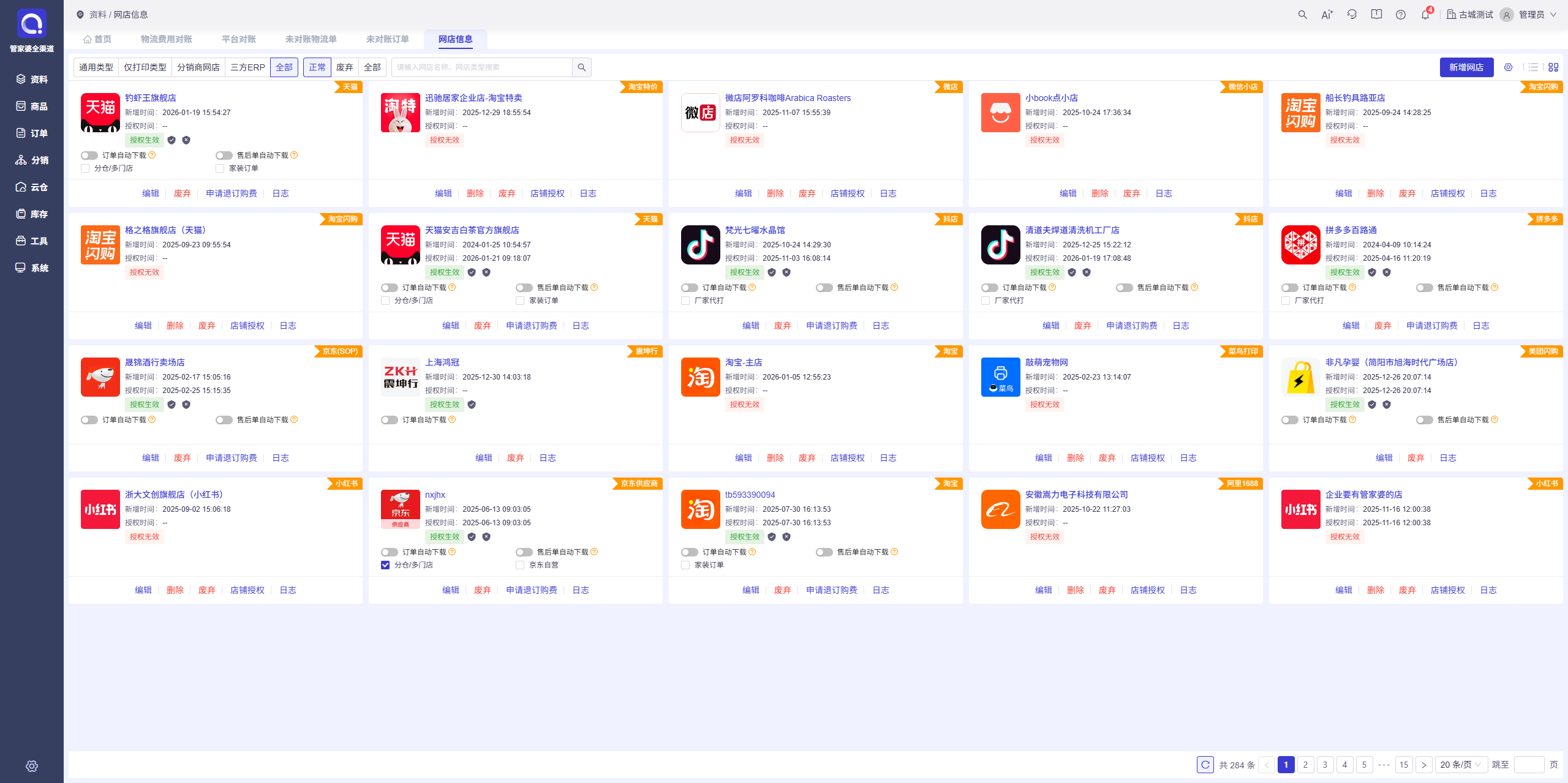The width and height of the screenshot is (1568, 783).
Task: Toggle 订单自动下载 for tb593390094
Action: pyautogui.click(x=690, y=552)
